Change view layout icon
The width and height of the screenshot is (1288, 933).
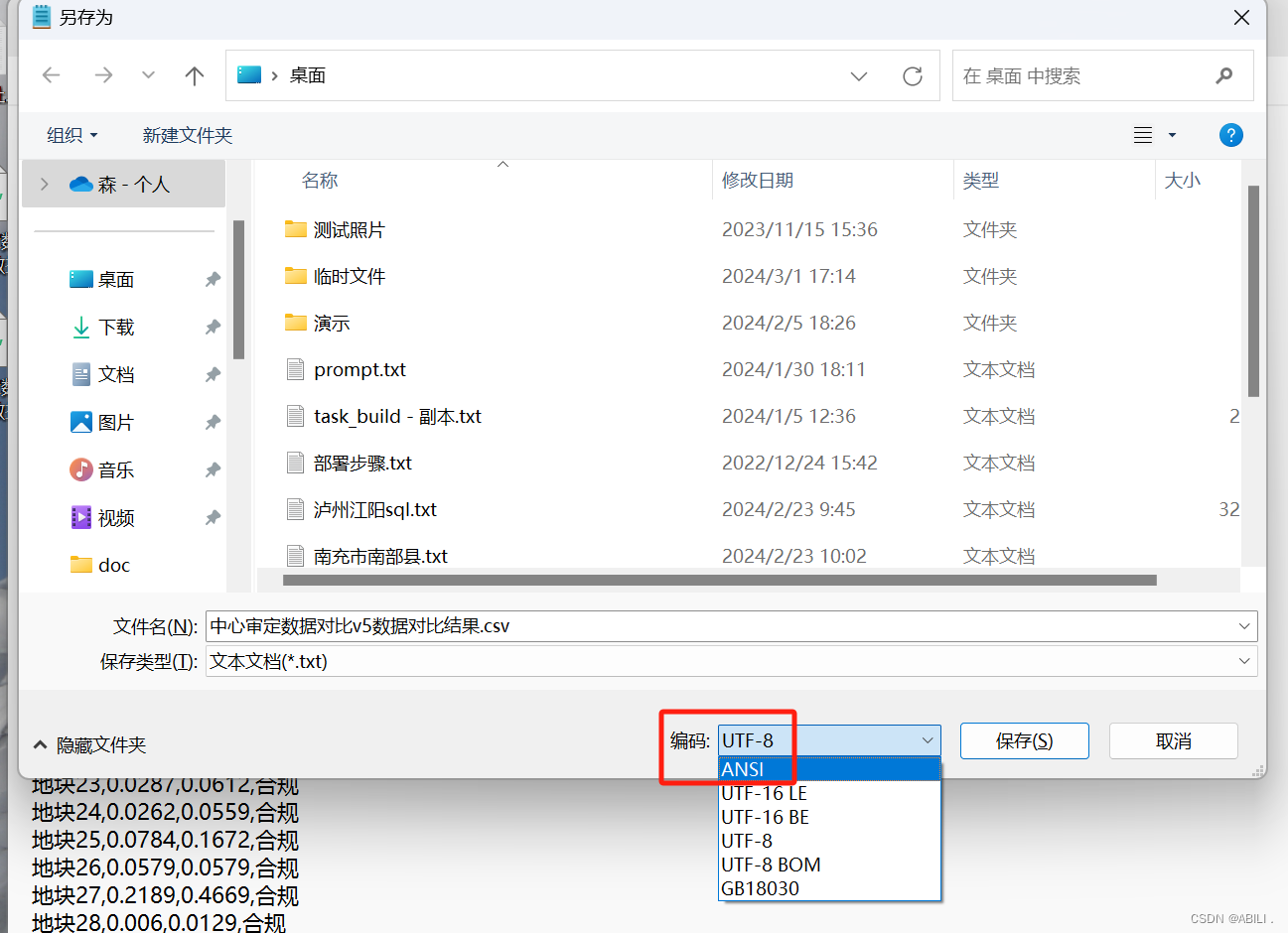tap(1143, 135)
